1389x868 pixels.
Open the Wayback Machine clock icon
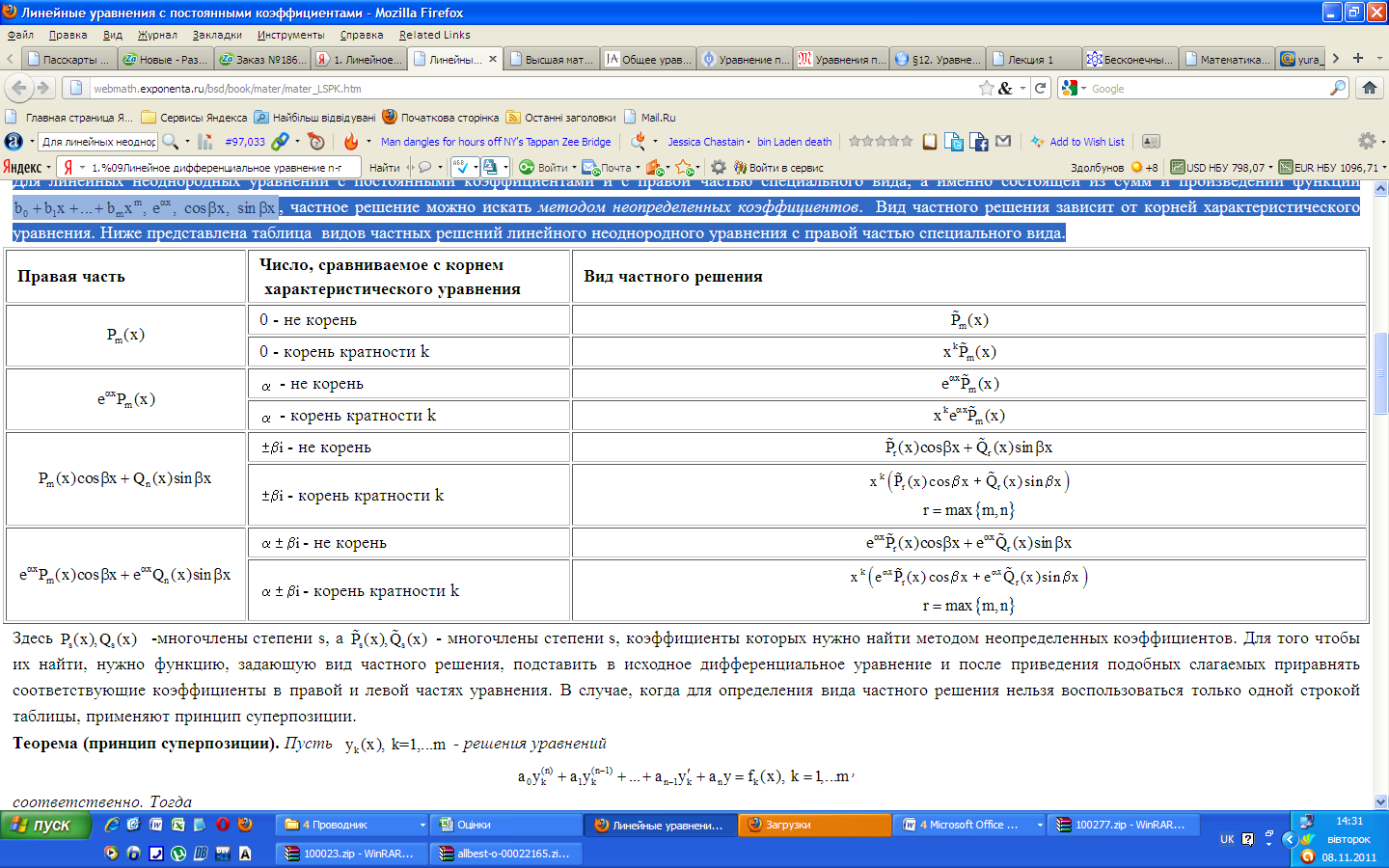[x=315, y=142]
